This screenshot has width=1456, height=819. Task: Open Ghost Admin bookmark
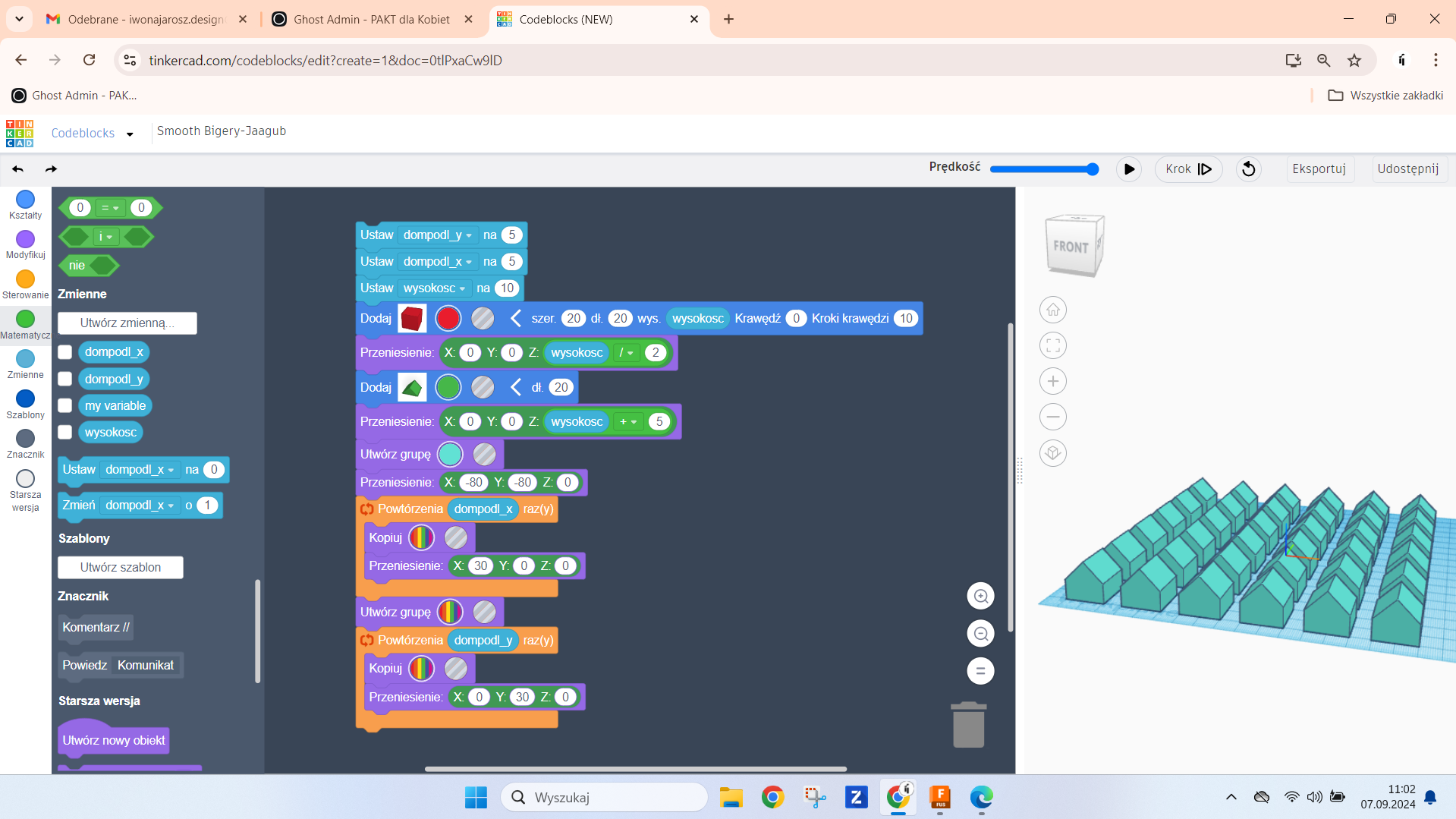pyautogui.click(x=74, y=96)
